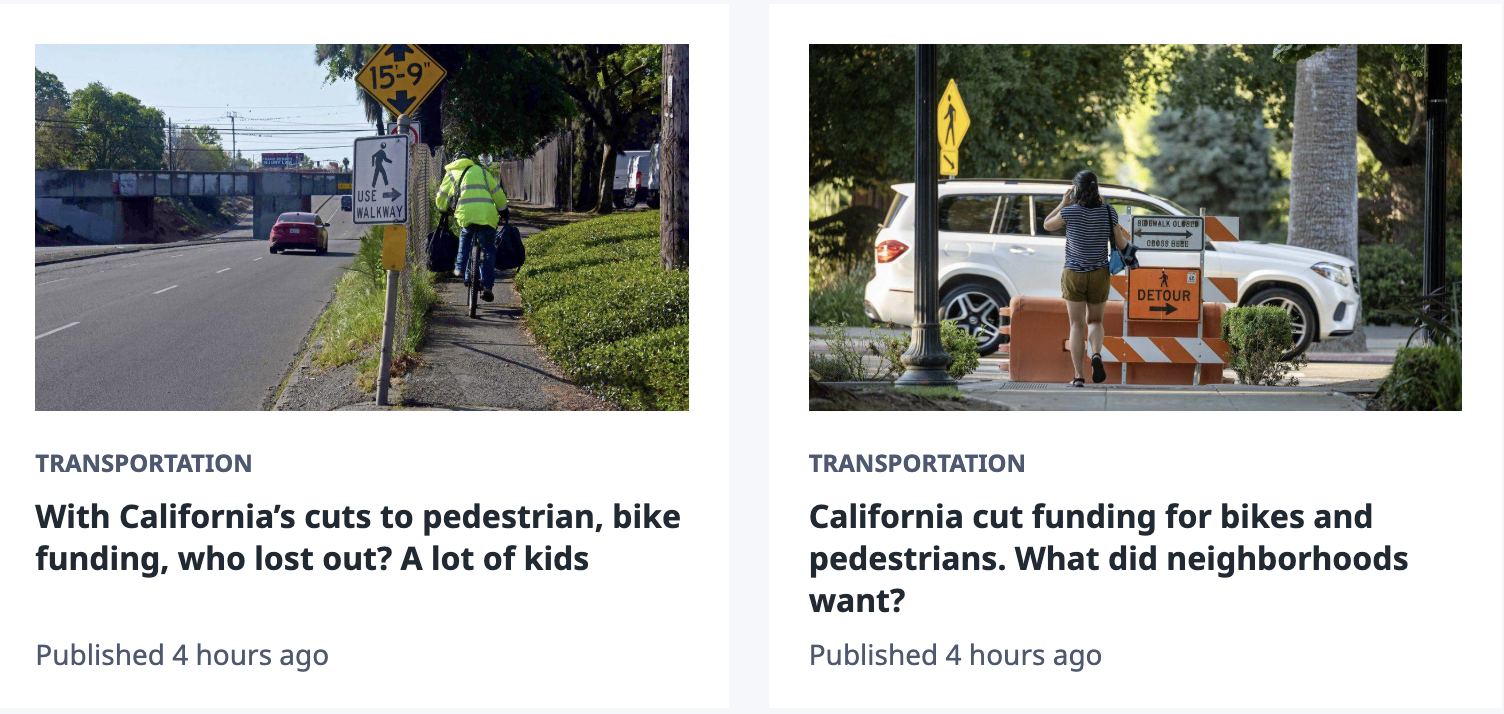Open the 'who lost out? A lot of kids' headline

point(357,537)
